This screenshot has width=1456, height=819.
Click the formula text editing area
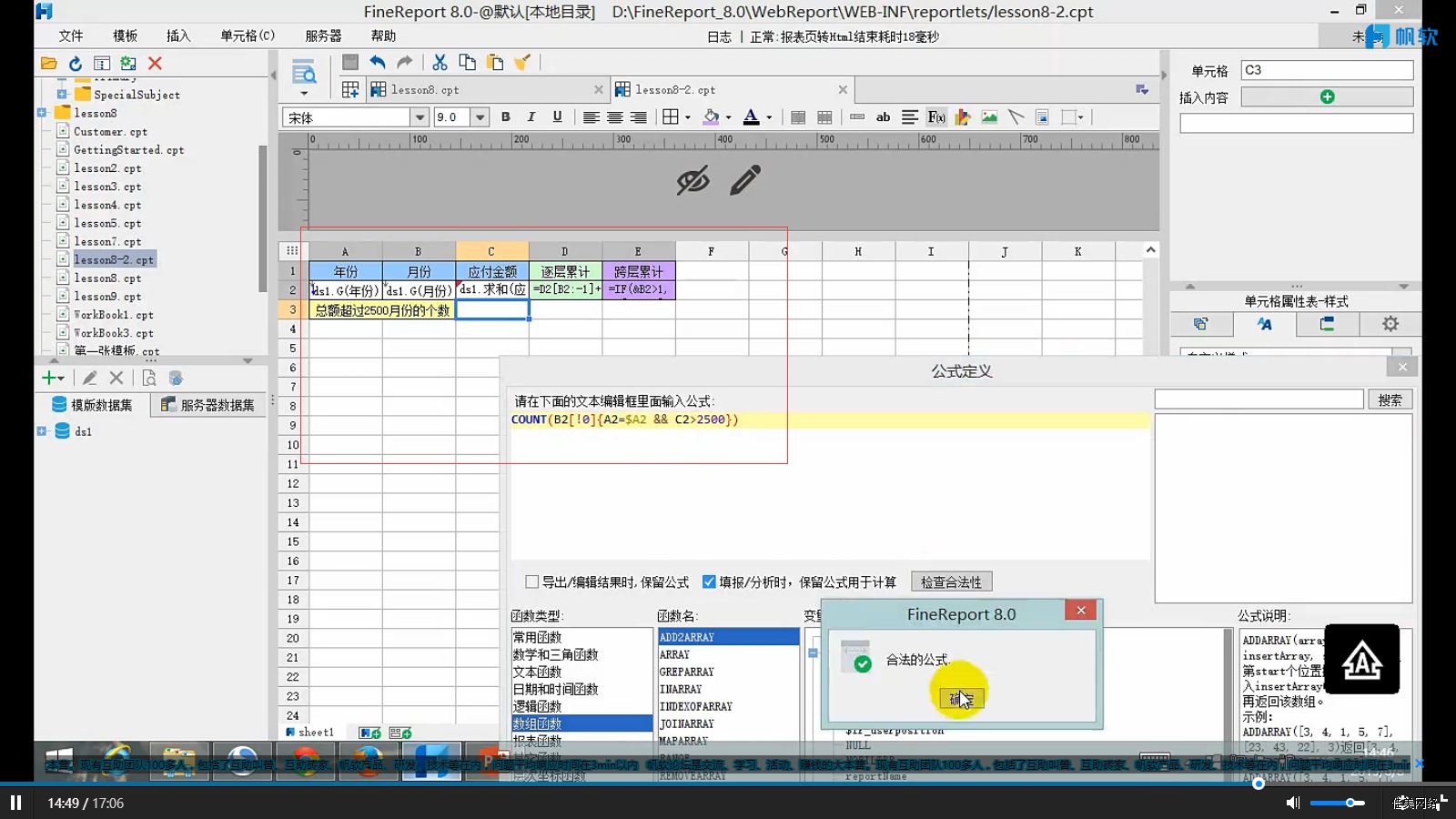830,487
